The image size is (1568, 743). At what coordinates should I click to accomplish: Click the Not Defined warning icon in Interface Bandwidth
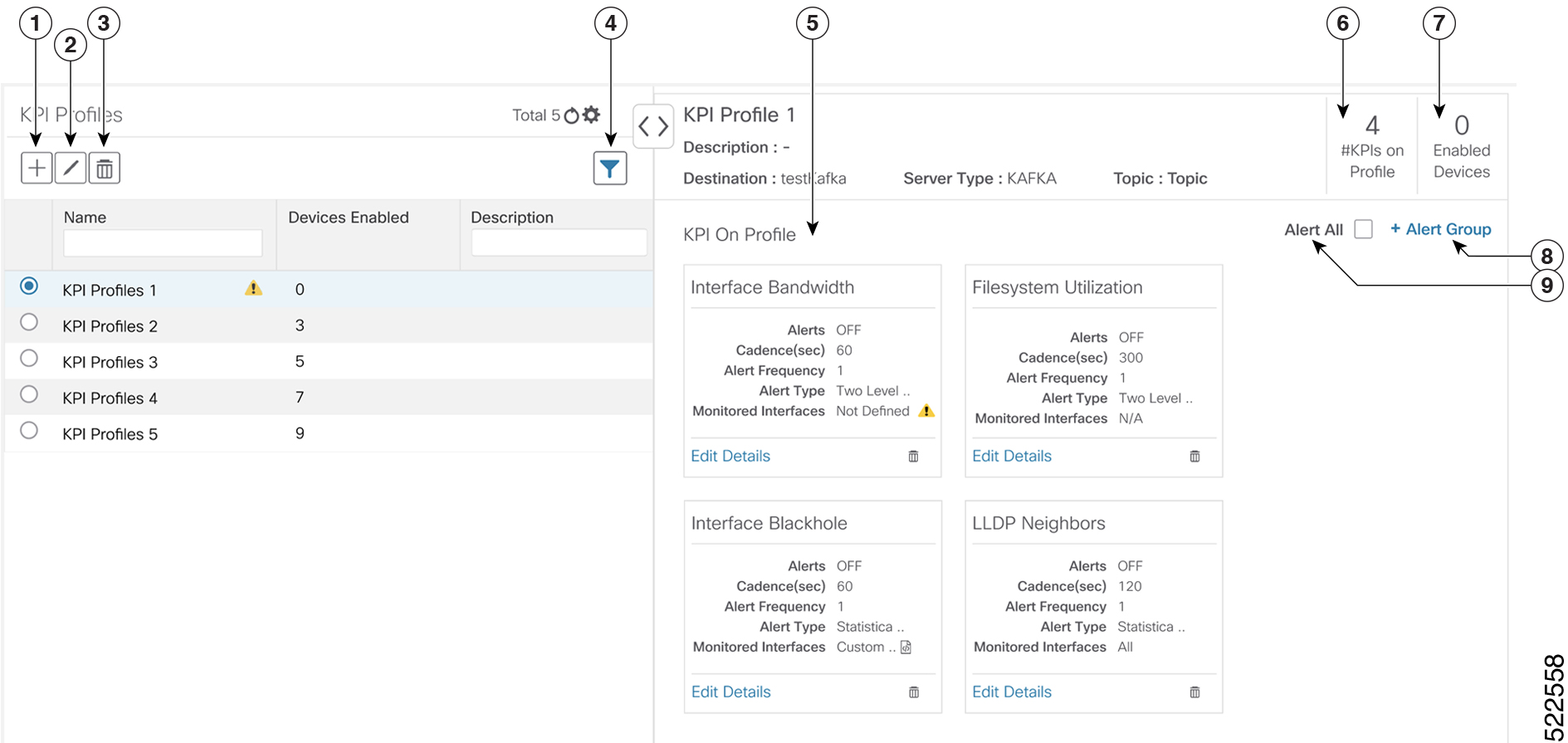coord(926,411)
